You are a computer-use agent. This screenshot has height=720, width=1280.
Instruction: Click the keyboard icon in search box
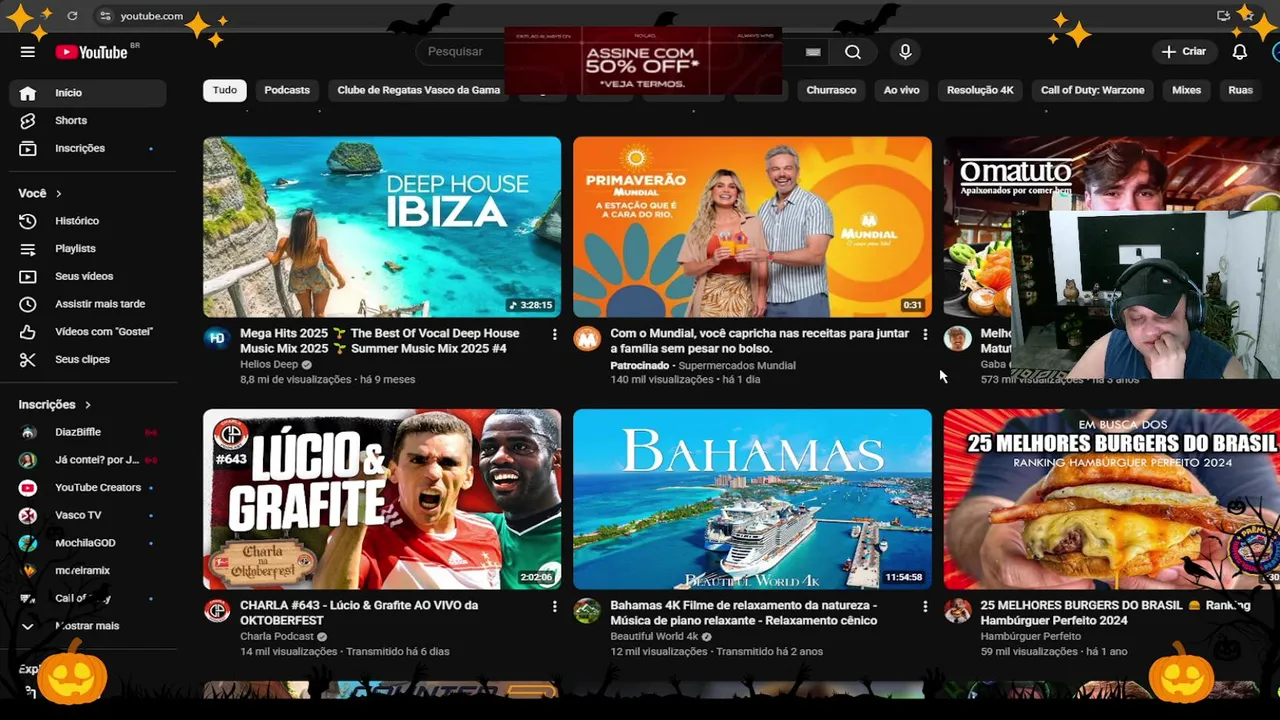813,52
